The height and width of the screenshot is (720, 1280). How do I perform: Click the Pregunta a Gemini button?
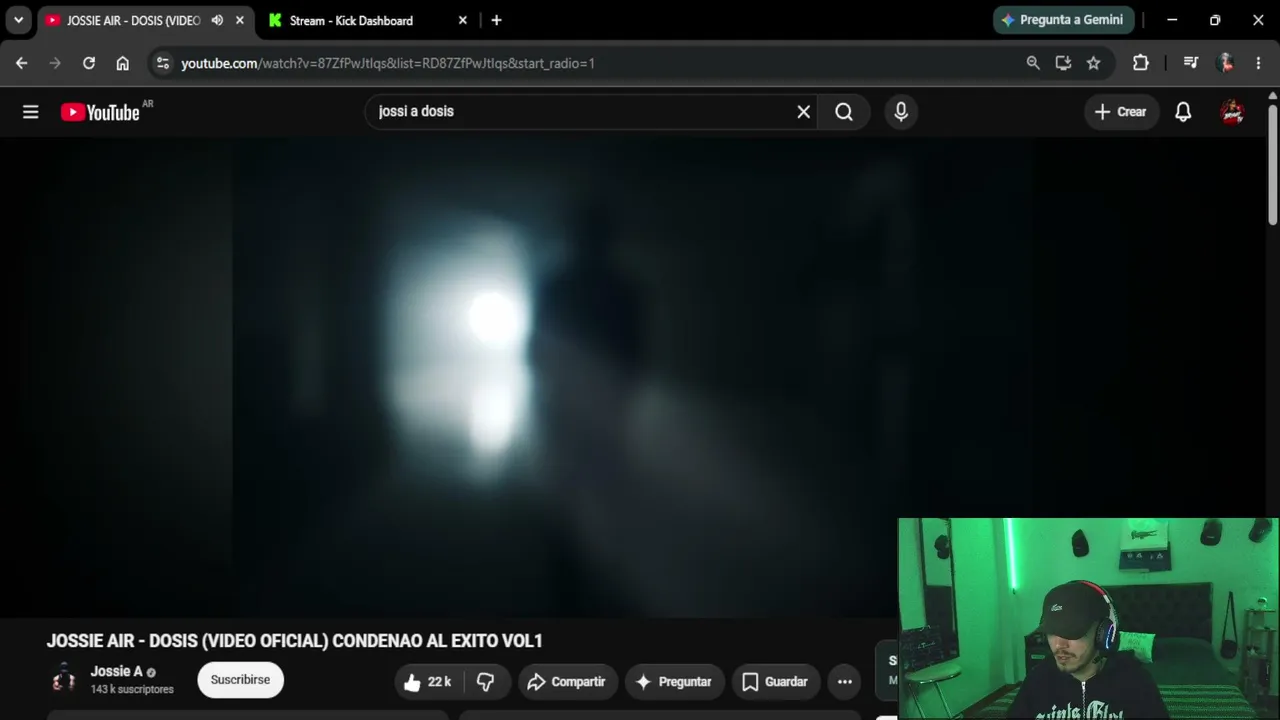(x=1064, y=20)
